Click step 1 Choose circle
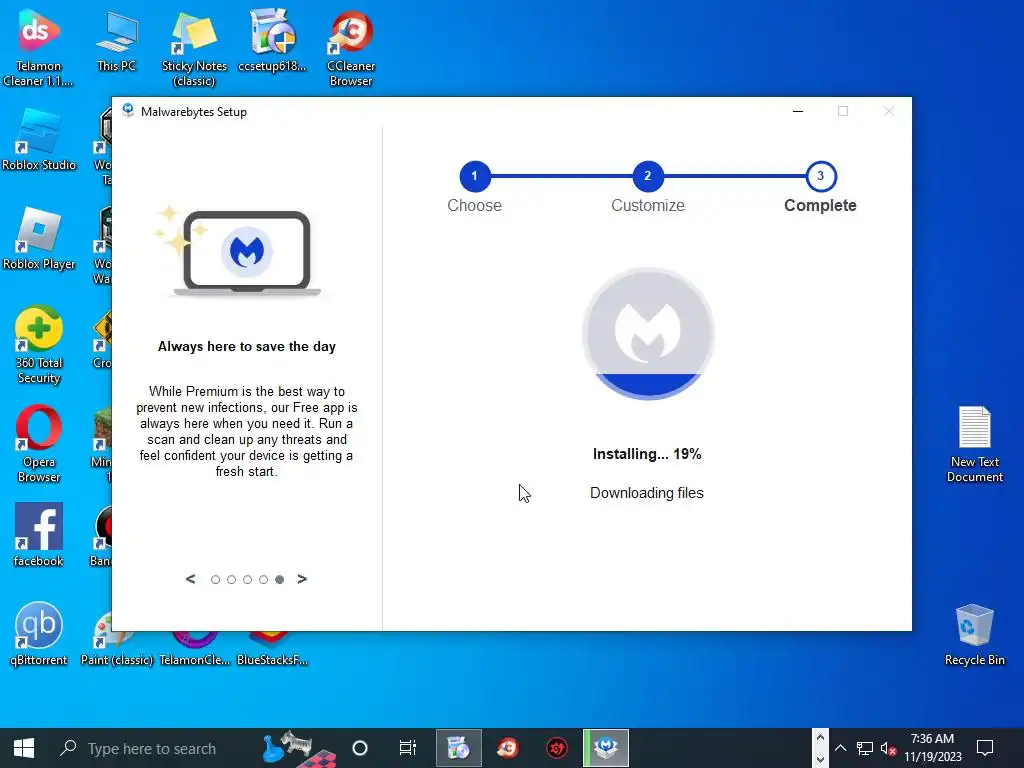The image size is (1024, 768). [x=475, y=176]
